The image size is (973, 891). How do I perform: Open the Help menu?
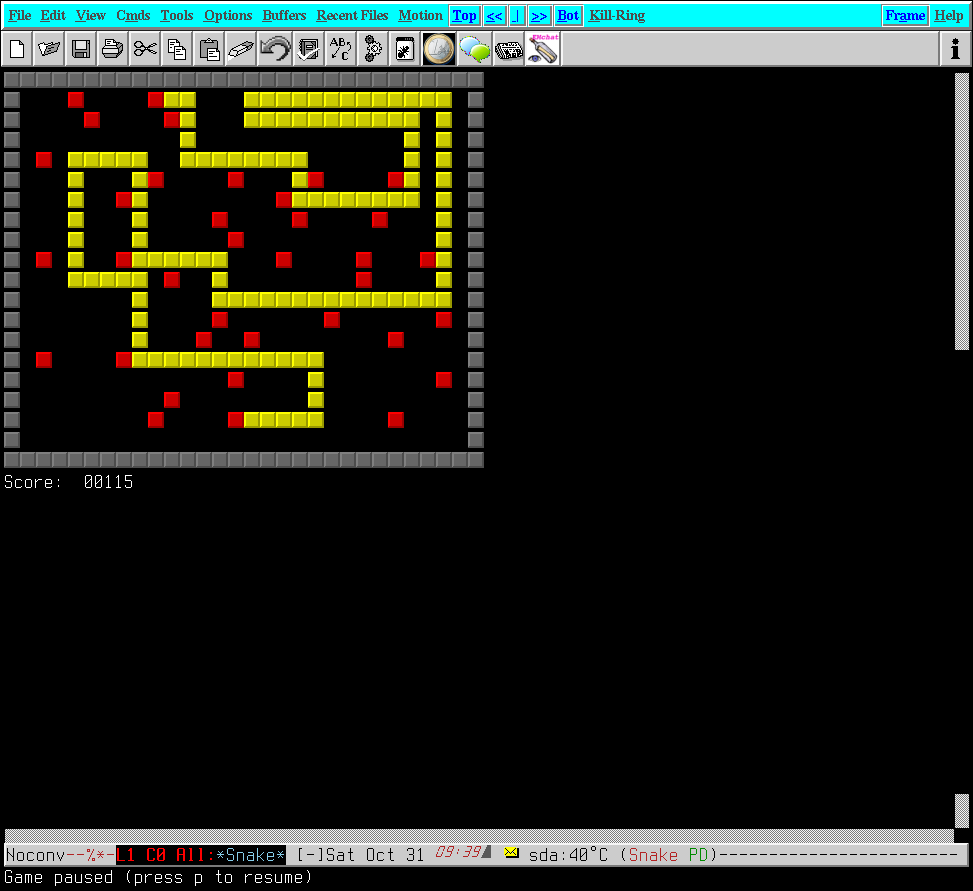[x=949, y=16]
